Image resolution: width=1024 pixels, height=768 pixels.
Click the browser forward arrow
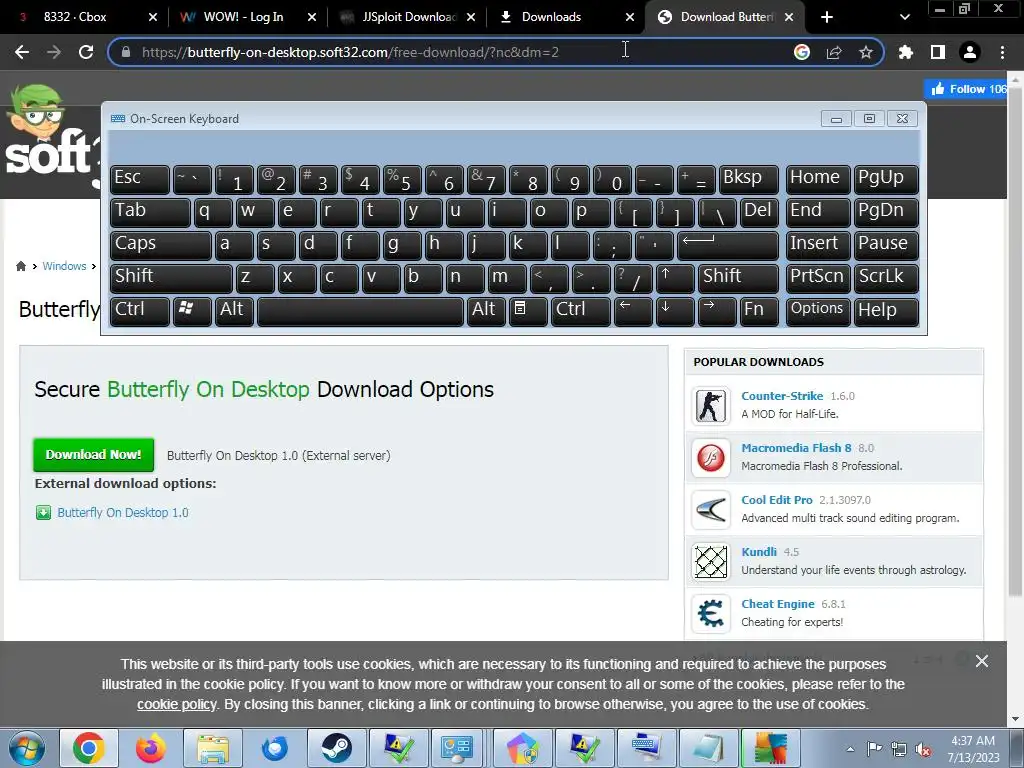[x=54, y=52]
